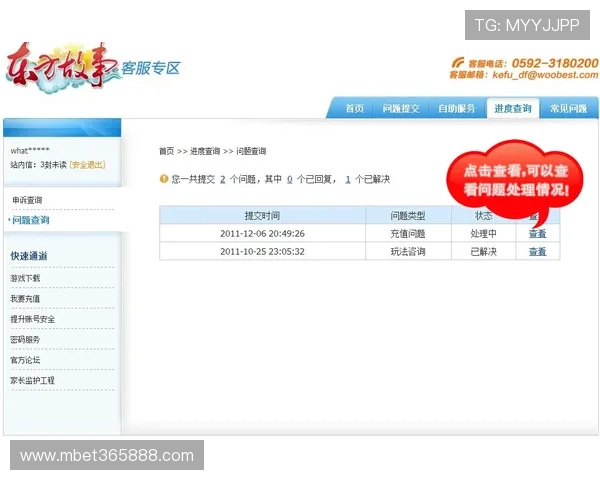Open 申诉查询 in the sidebar
This screenshot has width=600, height=480.
(x=27, y=200)
